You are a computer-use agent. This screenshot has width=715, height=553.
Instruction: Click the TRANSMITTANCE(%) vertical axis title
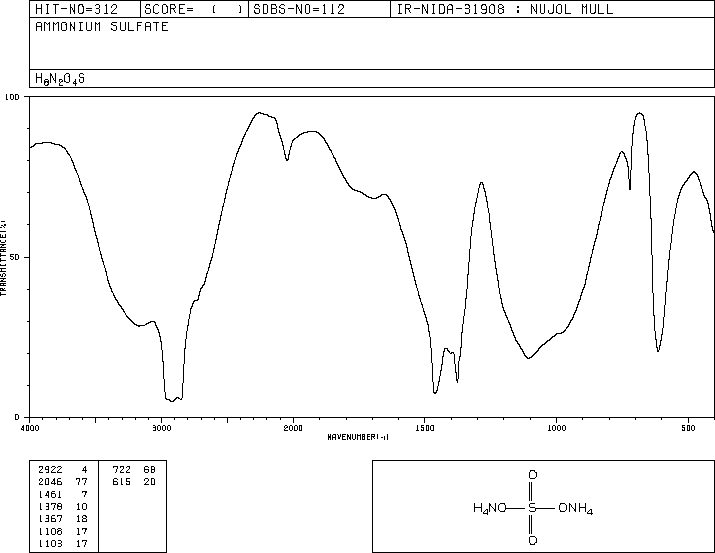(4, 258)
